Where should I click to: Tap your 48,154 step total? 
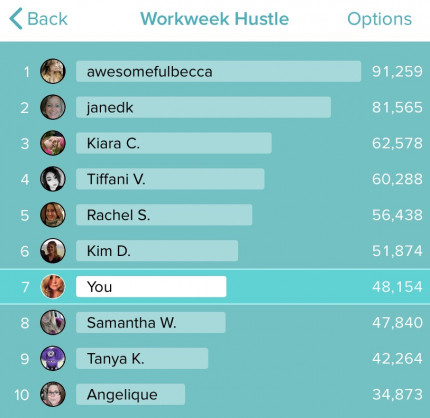pos(397,287)
